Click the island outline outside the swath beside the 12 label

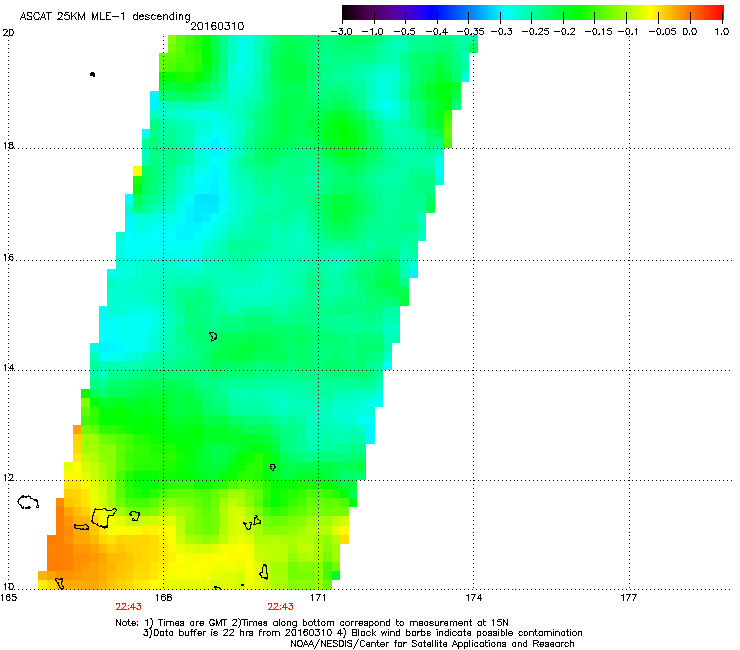pyautogui.click(x=28, y=502)
